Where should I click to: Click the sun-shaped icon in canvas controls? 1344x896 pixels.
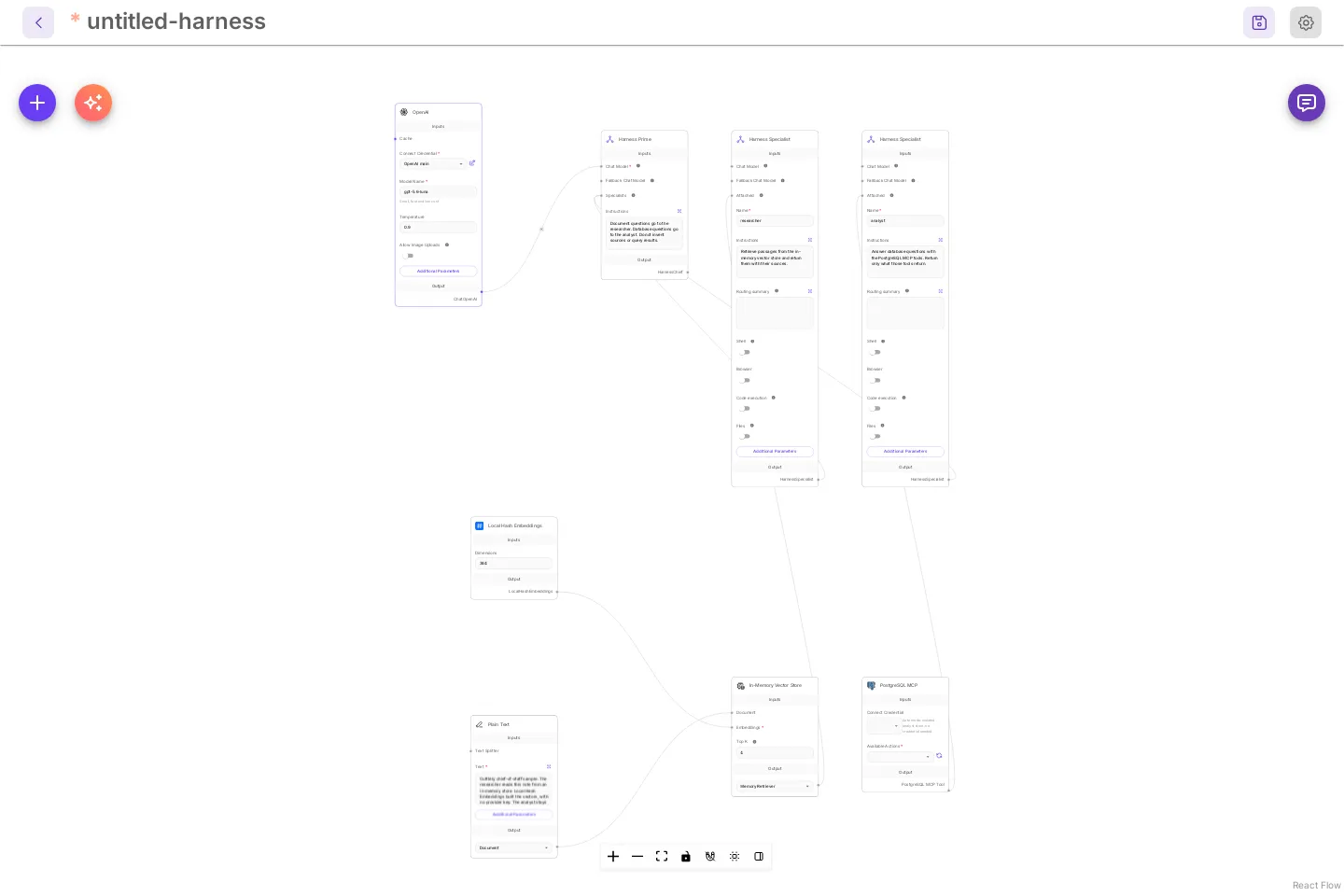tap(735, 857)
